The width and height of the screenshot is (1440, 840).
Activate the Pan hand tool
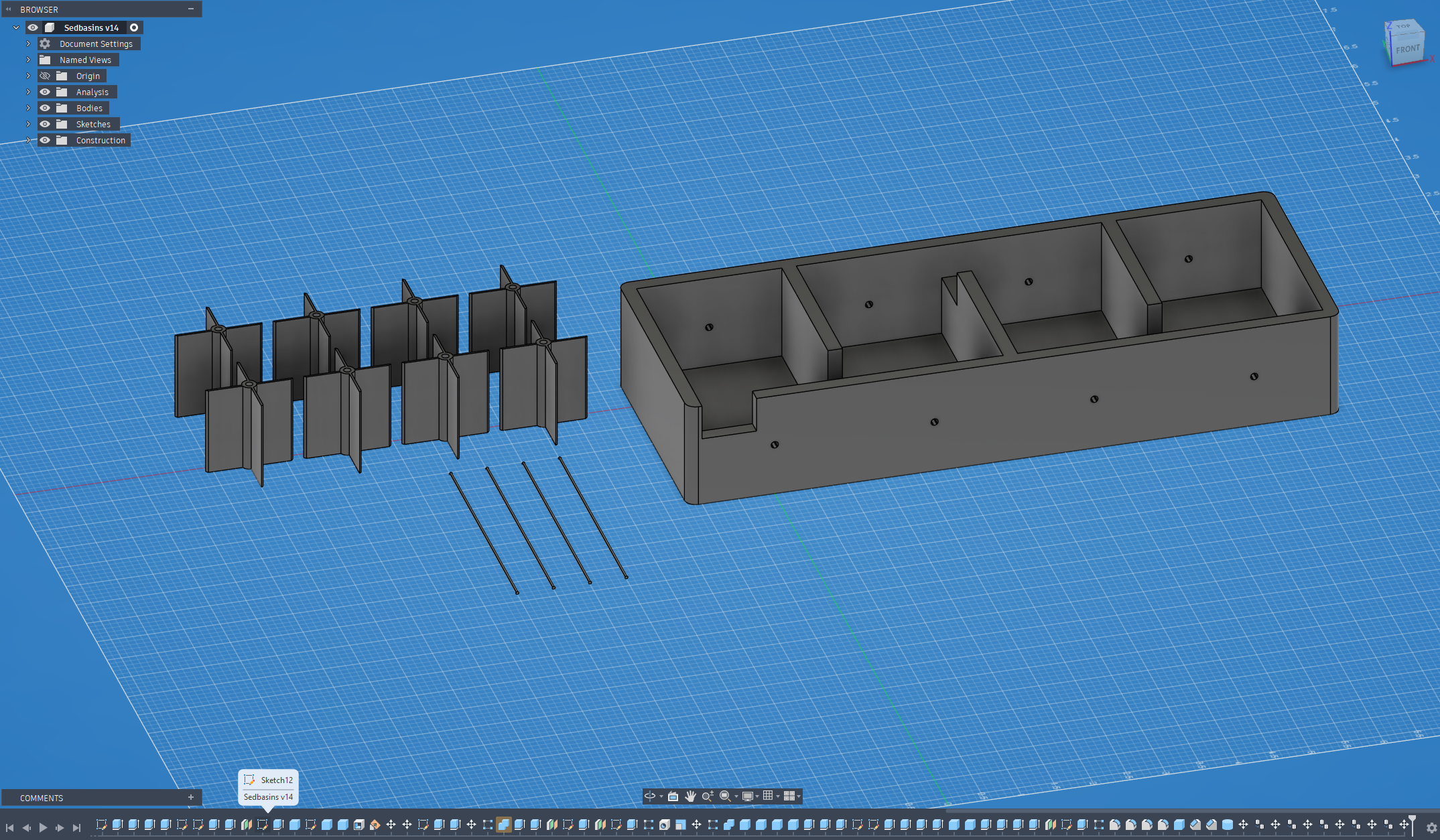click(x=690, y=796)
